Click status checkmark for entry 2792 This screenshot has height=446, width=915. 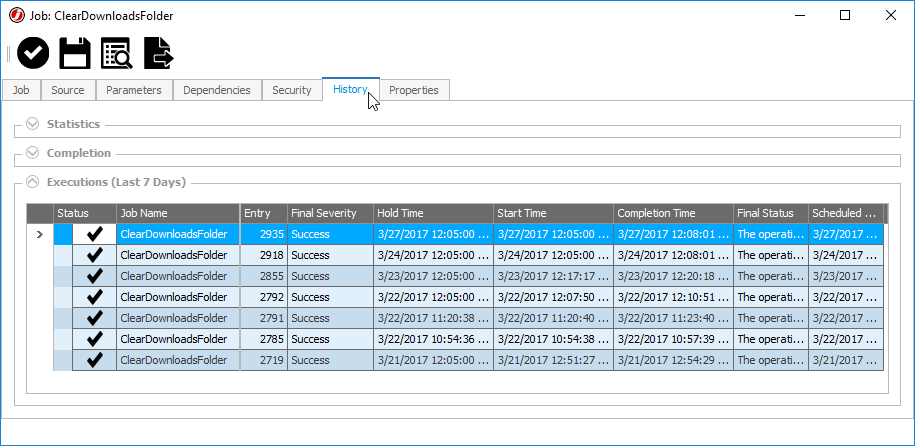click(x=94, y=297)
